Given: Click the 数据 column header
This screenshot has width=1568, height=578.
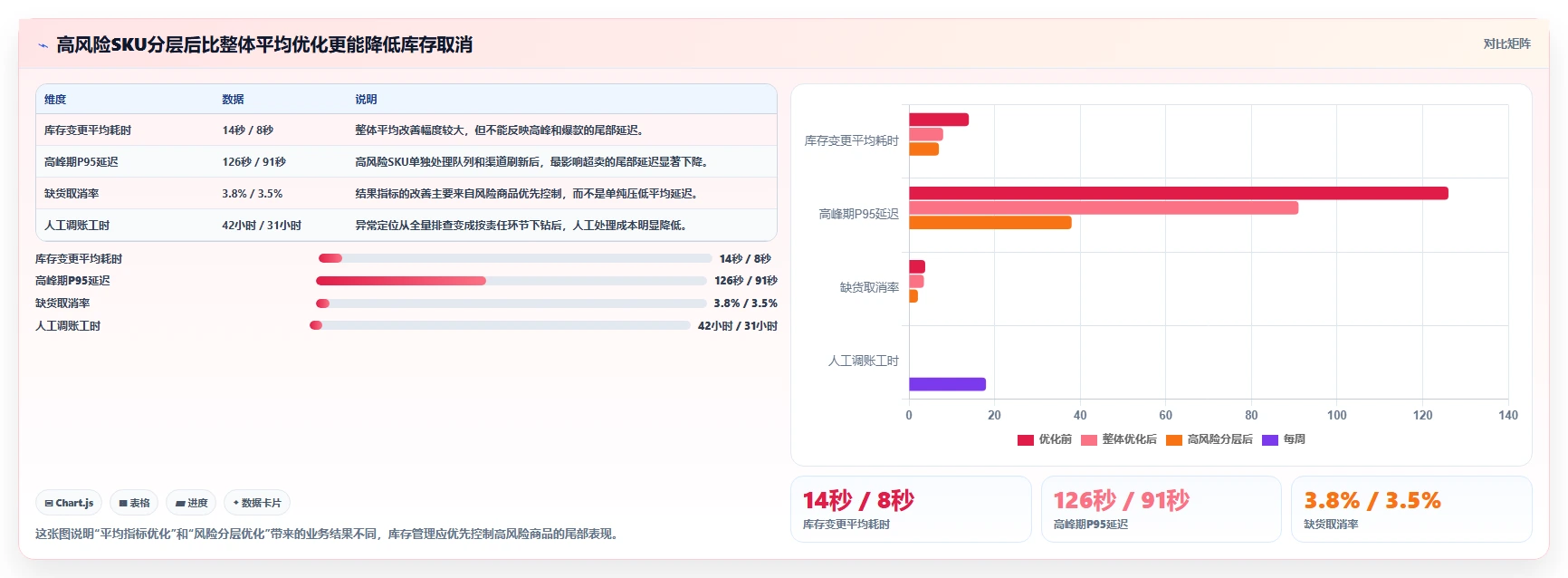Looking at the screenshot, I should pyautogui.click(x=233, y=100).
